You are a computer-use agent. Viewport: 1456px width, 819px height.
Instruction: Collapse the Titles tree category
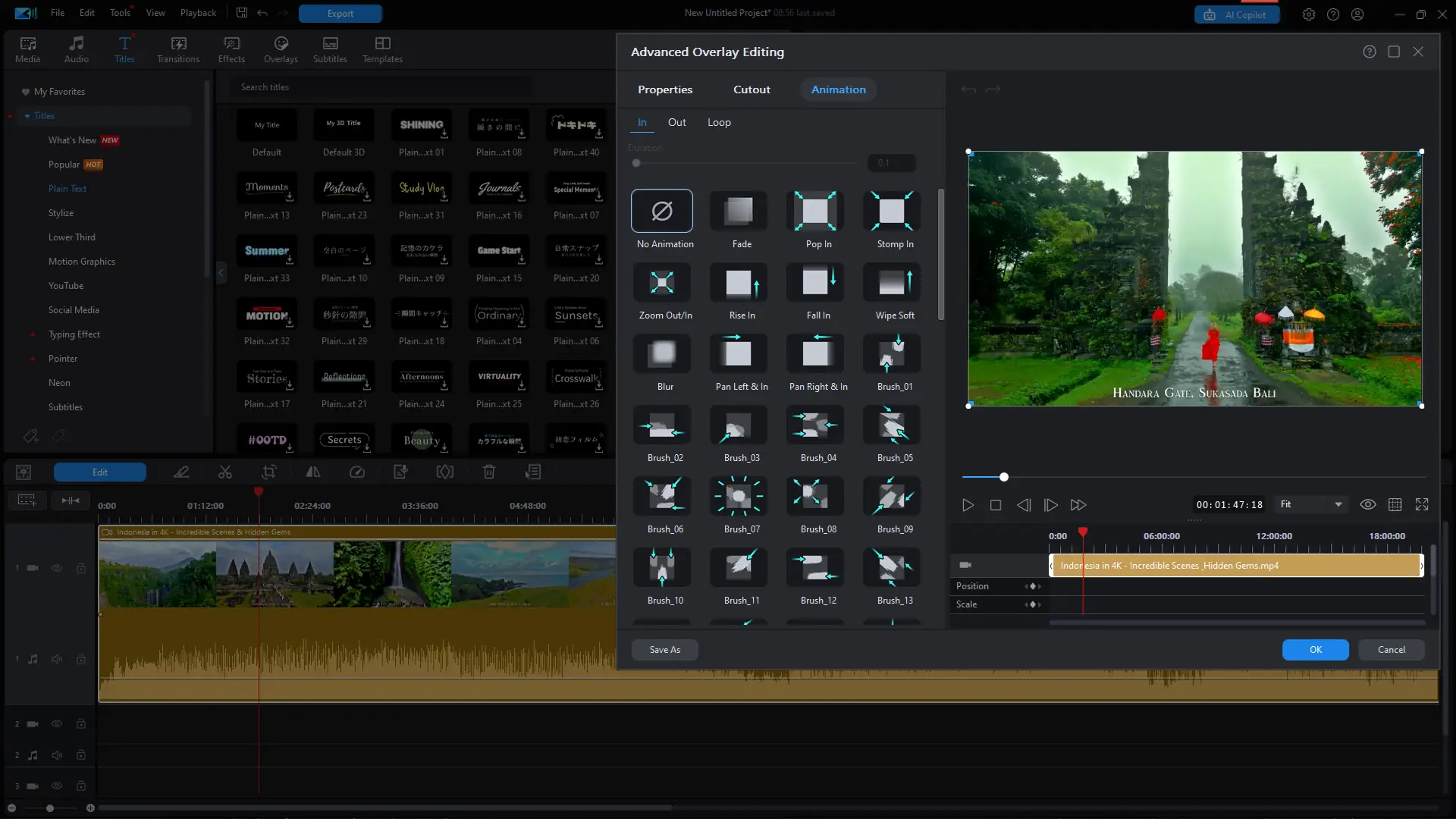pyautogui.click(x=27, y=116)
